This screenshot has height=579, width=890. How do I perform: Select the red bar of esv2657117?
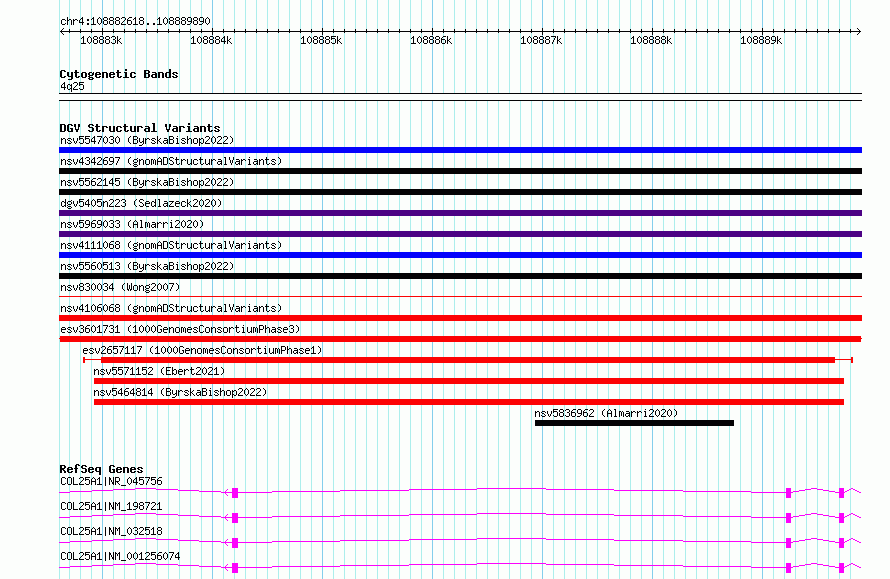click(x=468, y=360)
